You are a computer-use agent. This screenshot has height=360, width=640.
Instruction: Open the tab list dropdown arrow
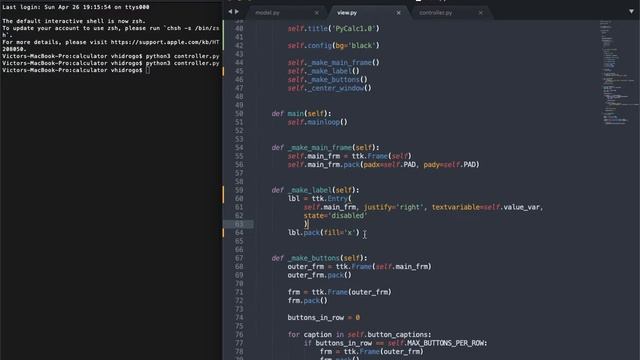(631, 11)
